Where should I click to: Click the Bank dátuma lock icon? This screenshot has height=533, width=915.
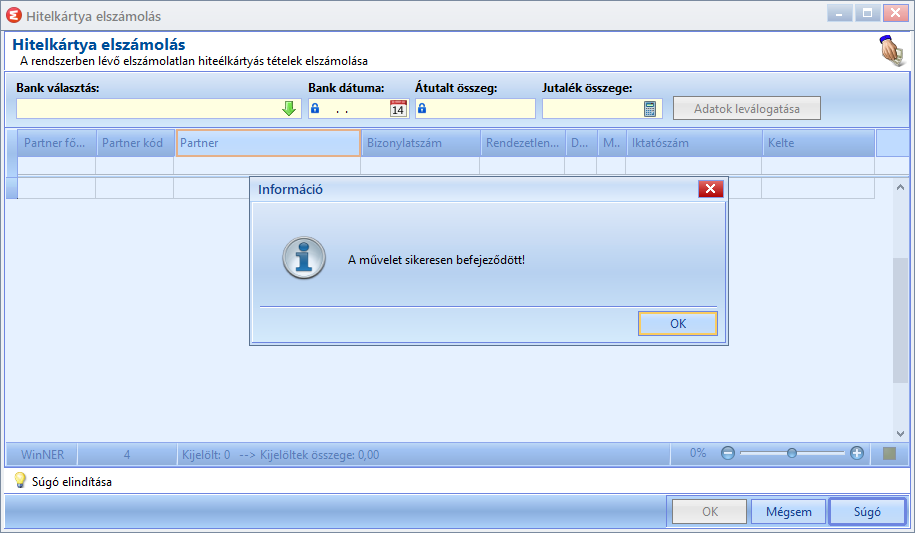(x=315, y=108)
